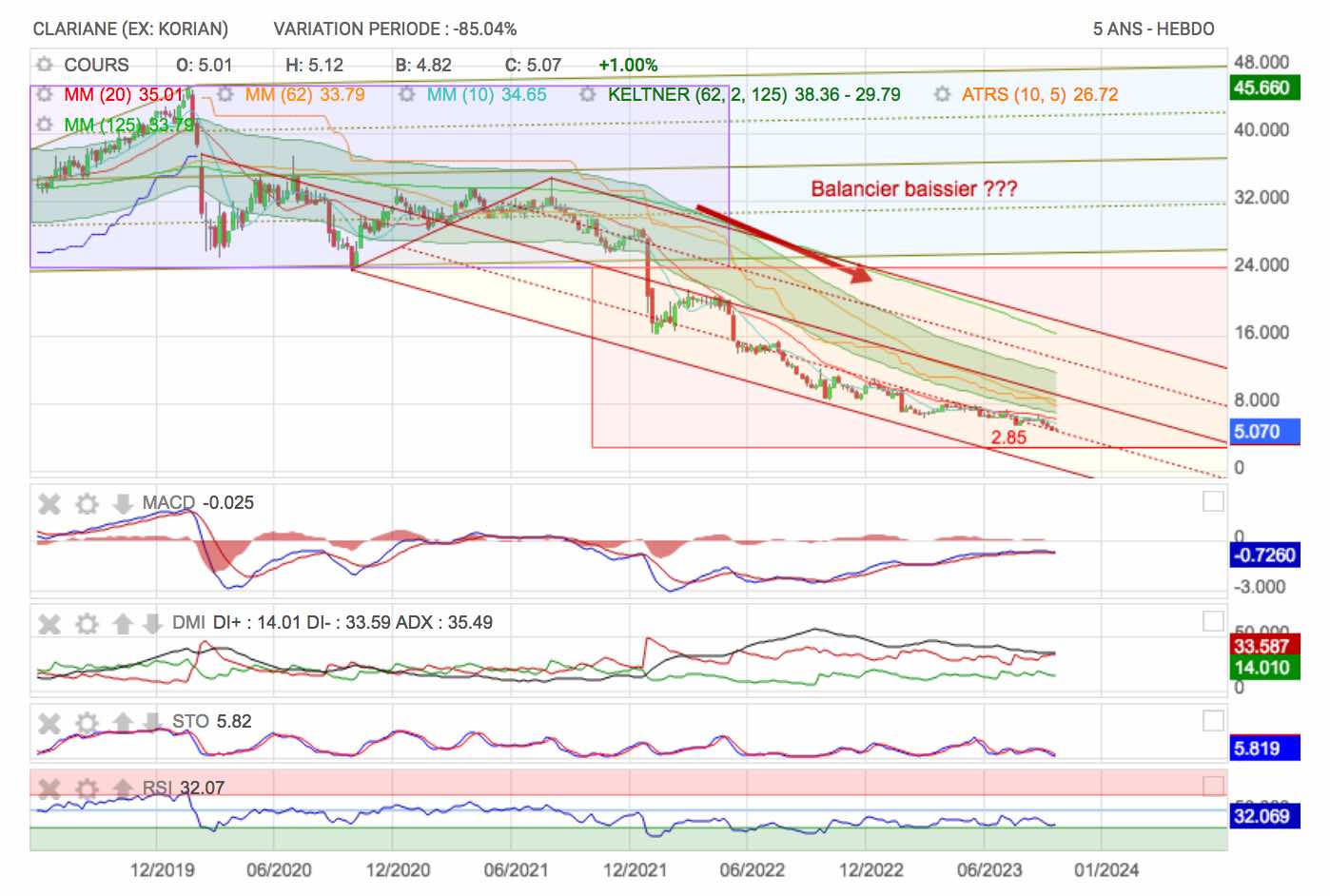This screenshot has height=896, width=1330.
Task: Open the DMI panel settings gear
Action: 87,623
